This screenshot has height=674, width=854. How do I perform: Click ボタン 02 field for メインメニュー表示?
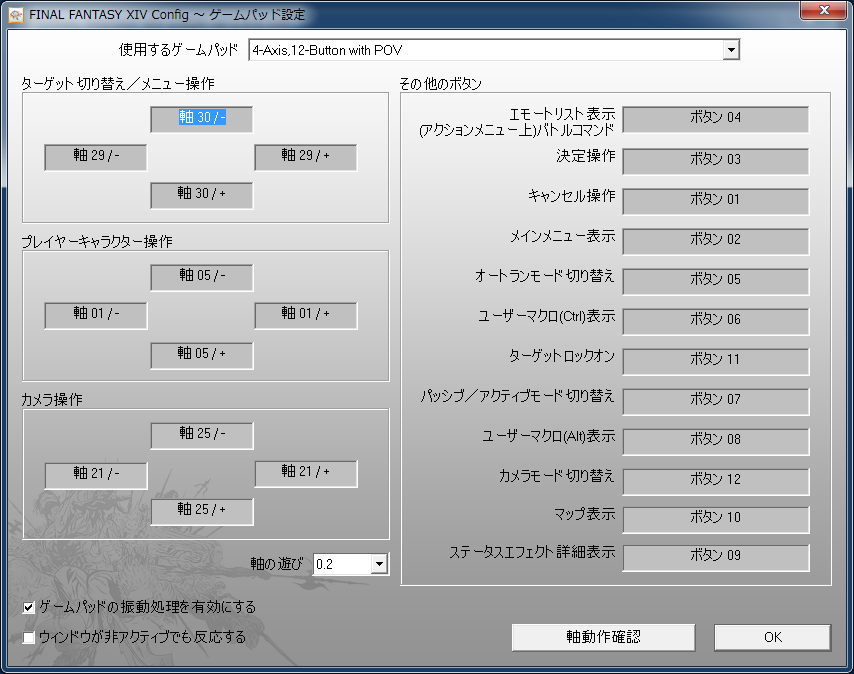pyautogui.click(x=716, y=241)
